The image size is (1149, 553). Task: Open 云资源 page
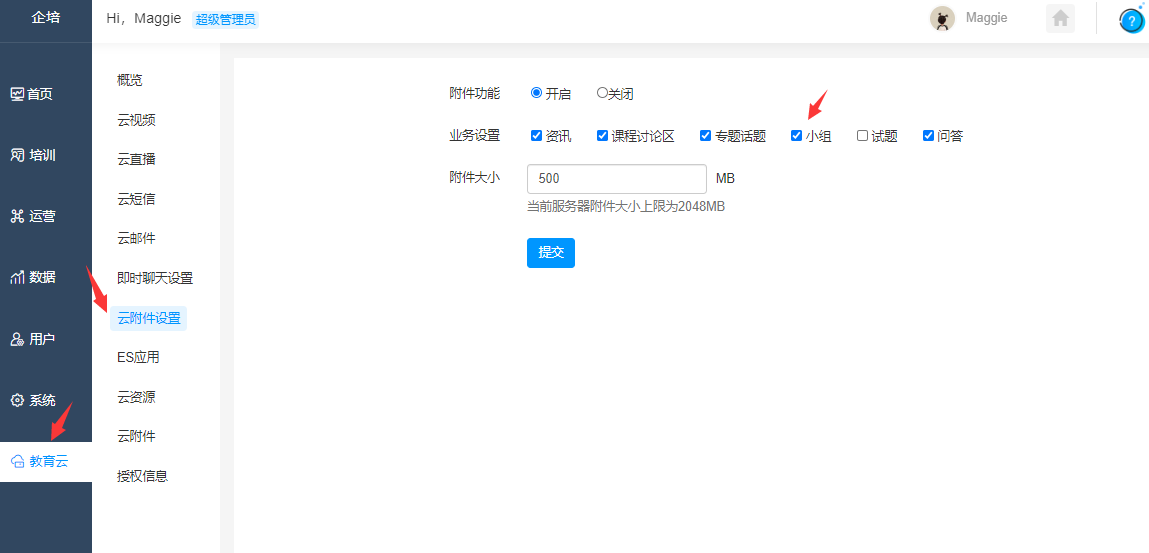tap(136, 397)
